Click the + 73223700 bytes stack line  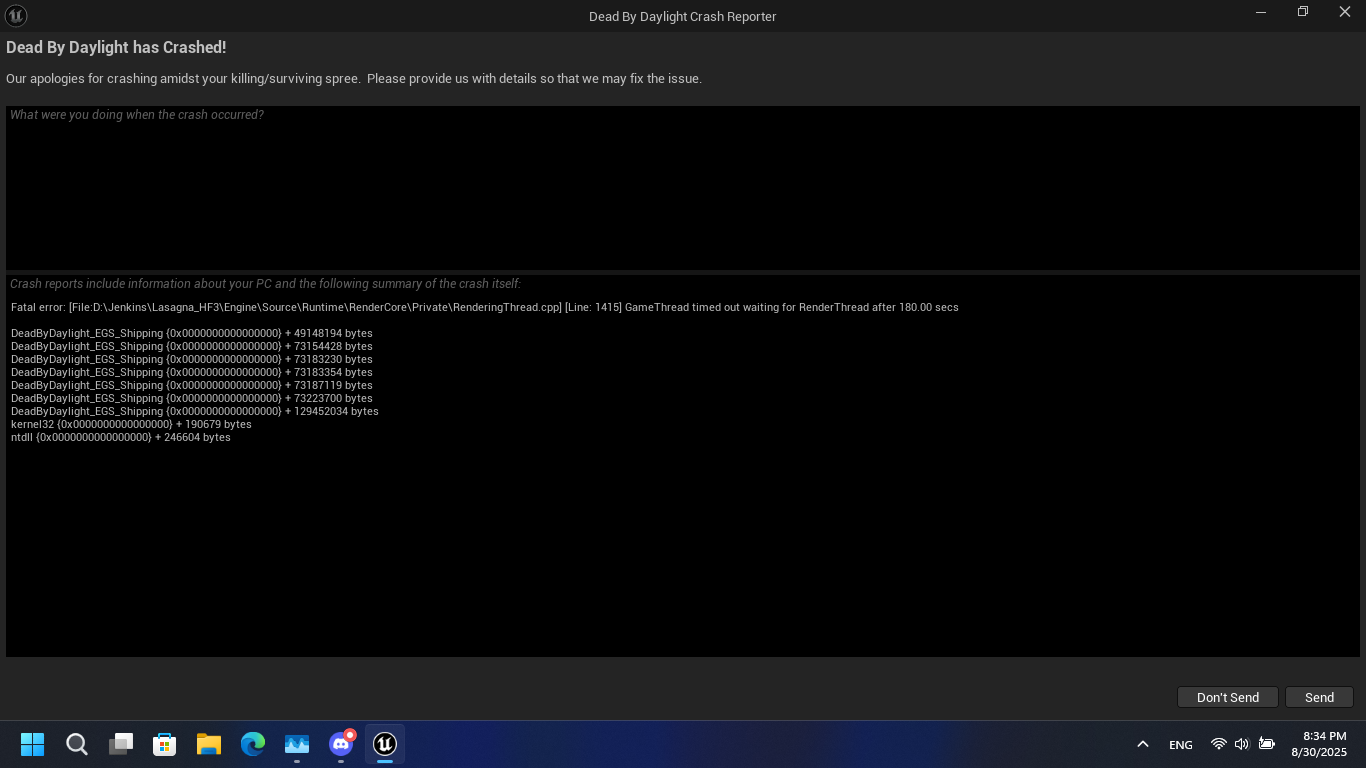(x=191, y=398)
